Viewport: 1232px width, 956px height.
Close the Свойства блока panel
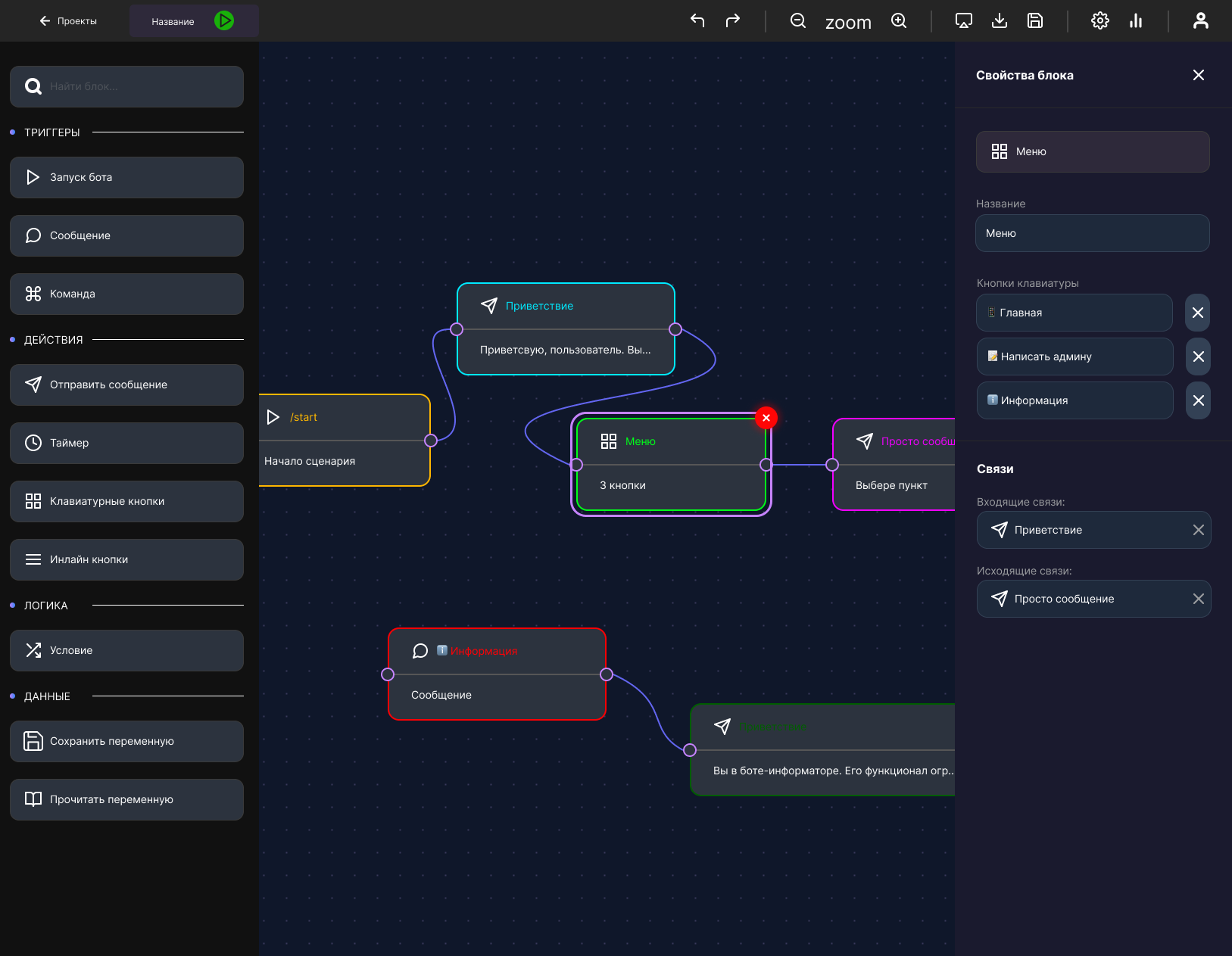point(1199,75)
